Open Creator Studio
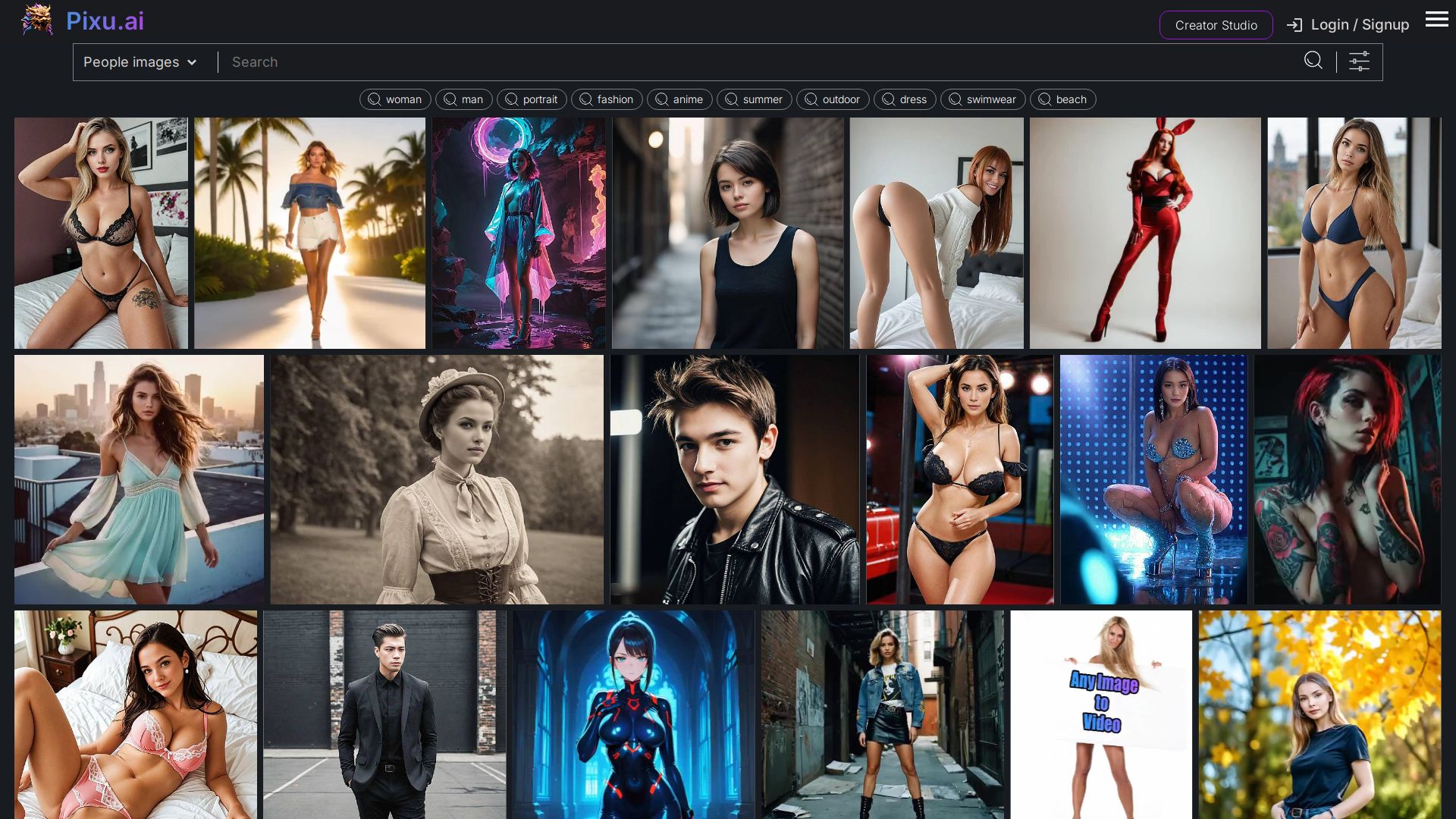This screenshot has height=819, width=1456. pos(1216,25)
